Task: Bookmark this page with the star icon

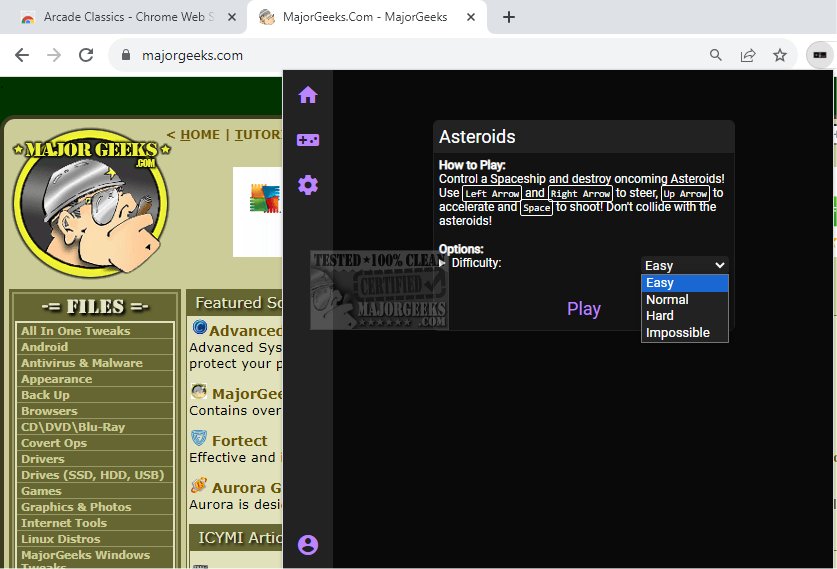Action: coord(780,55)
